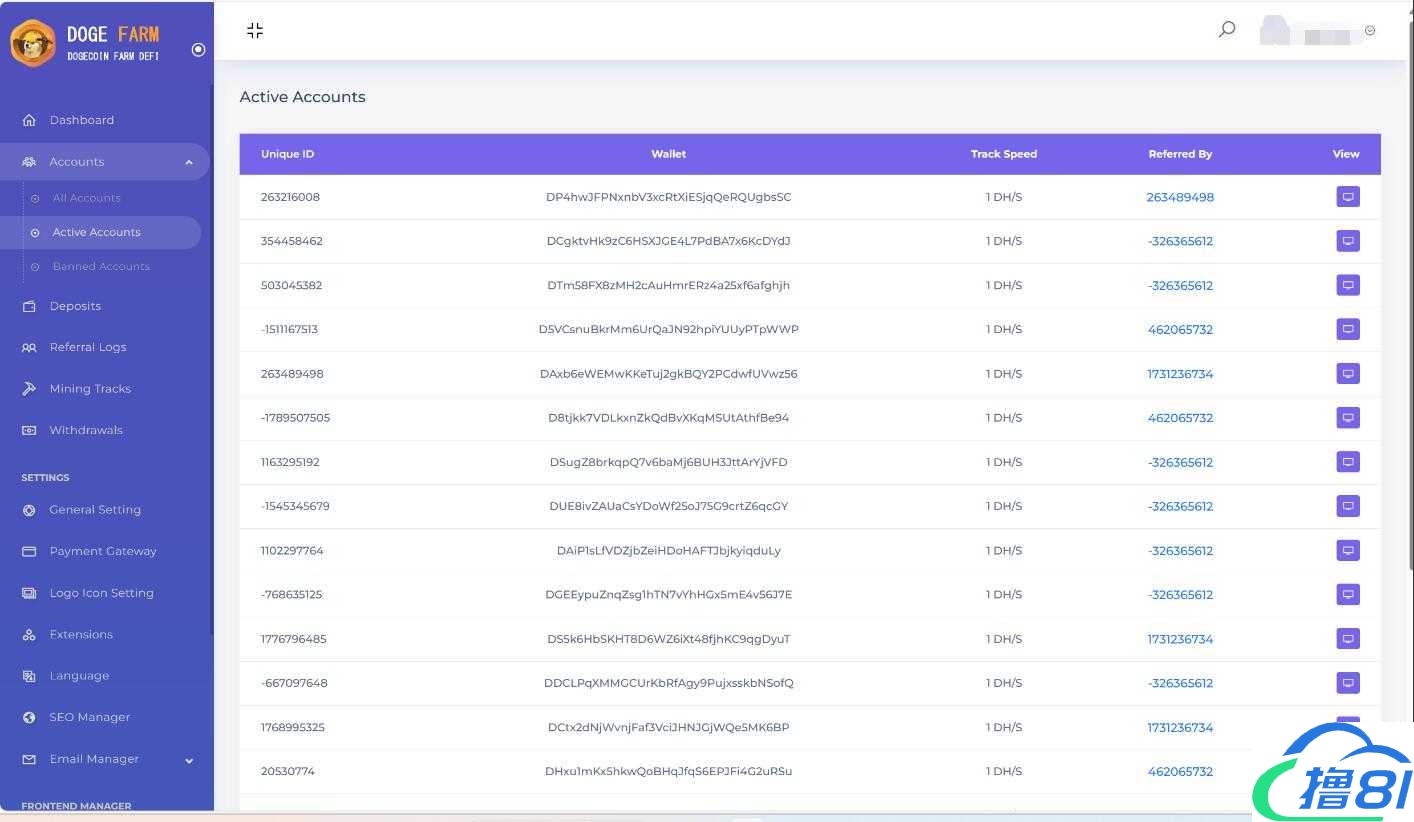This screenshot has width=1414, height=822.
Task: Select All Accounts submenu item
Action: [x=86, y=198]
